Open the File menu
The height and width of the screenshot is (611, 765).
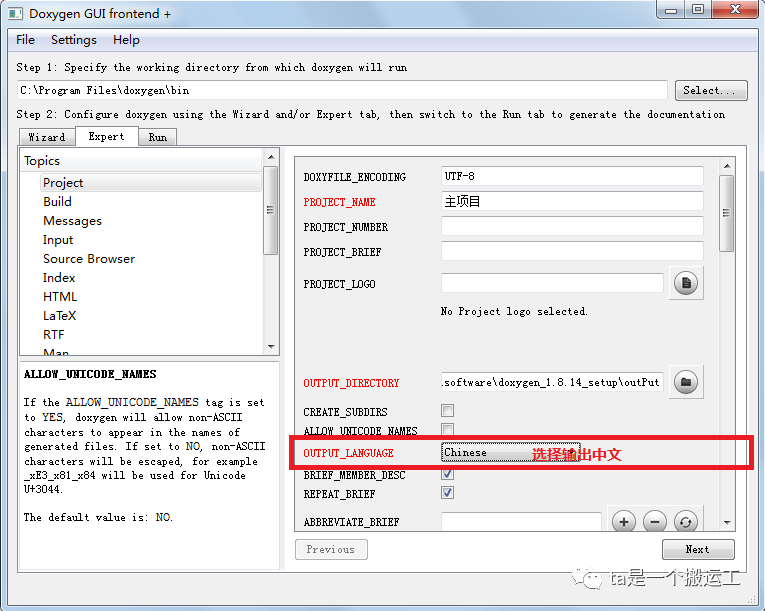coord(25,40)
